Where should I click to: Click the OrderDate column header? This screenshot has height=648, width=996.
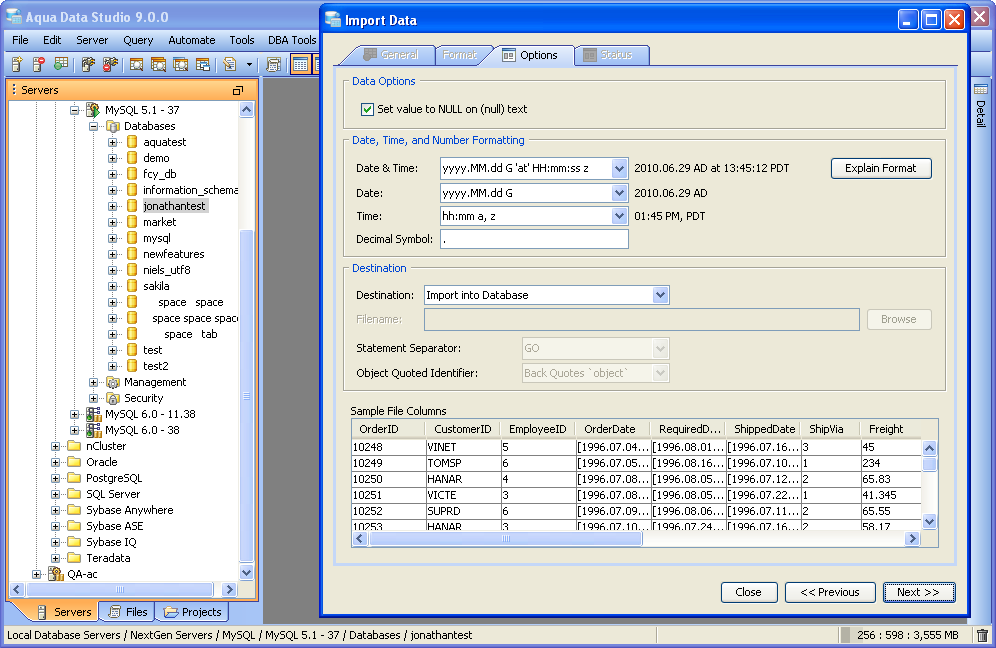click(610, 429)
